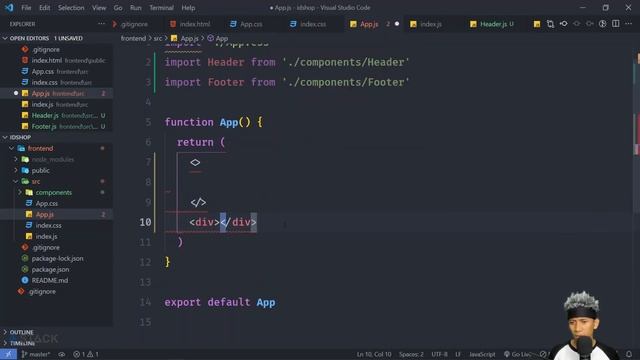
Task: Open errors and warnings count in status bar
Action: (x=86, y=354)
